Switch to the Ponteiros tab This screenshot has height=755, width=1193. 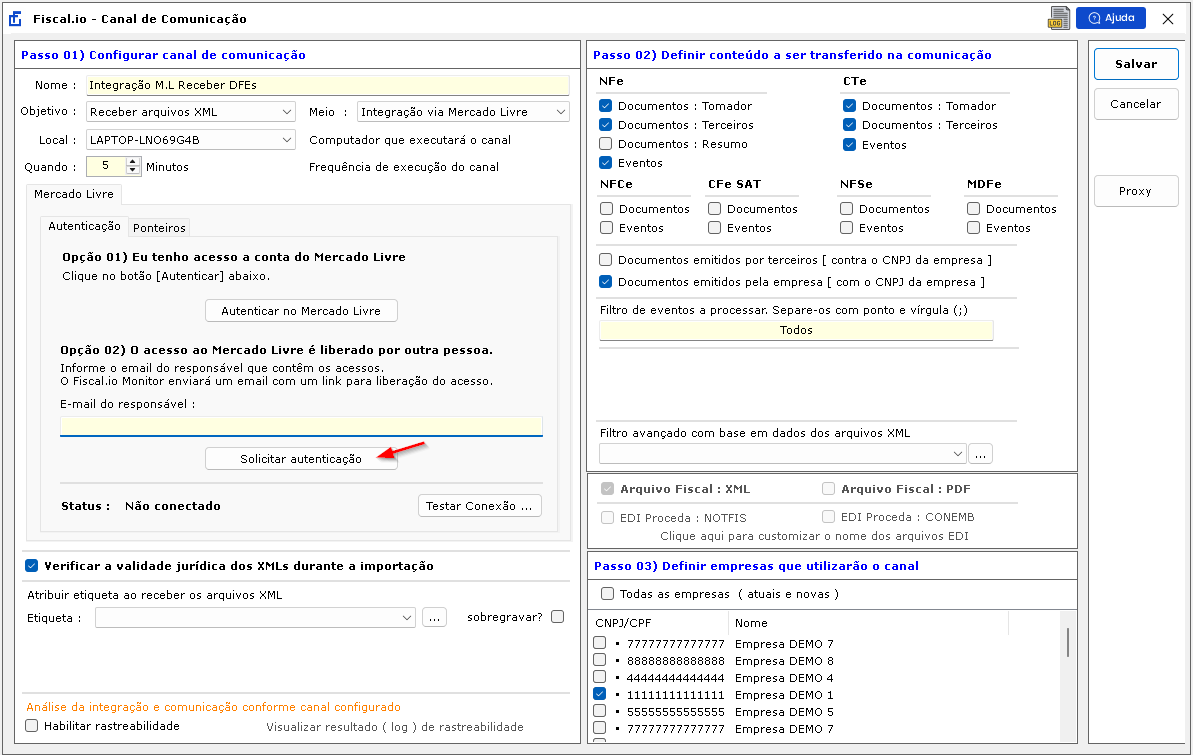click(x=160, y=228)
